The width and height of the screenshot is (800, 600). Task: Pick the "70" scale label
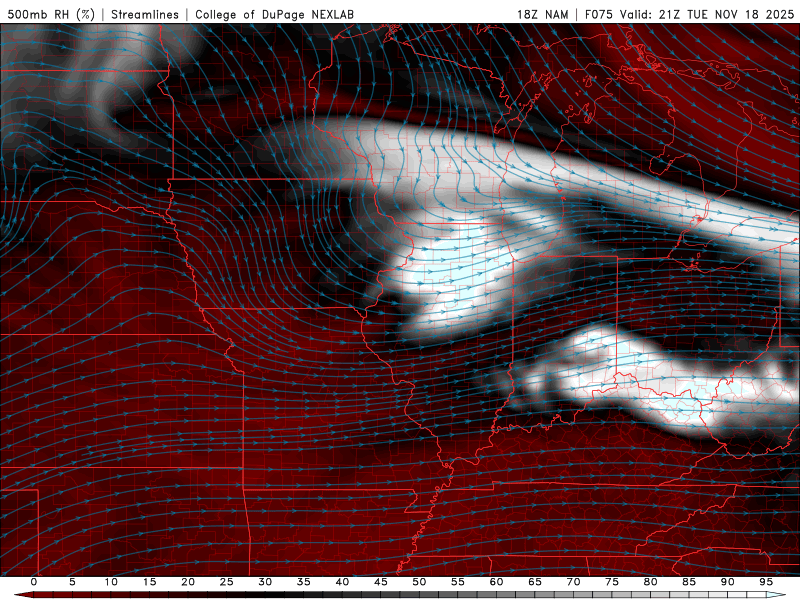point(573,582)
